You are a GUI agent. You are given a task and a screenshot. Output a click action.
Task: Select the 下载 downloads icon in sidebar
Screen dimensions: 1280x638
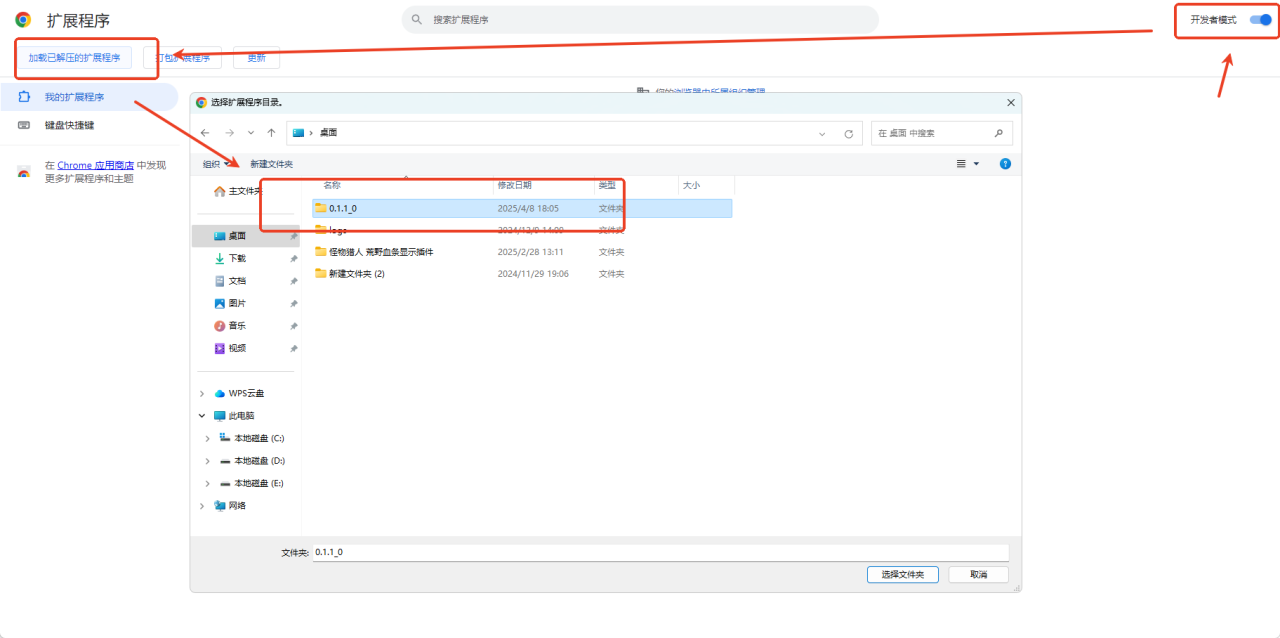220,258
